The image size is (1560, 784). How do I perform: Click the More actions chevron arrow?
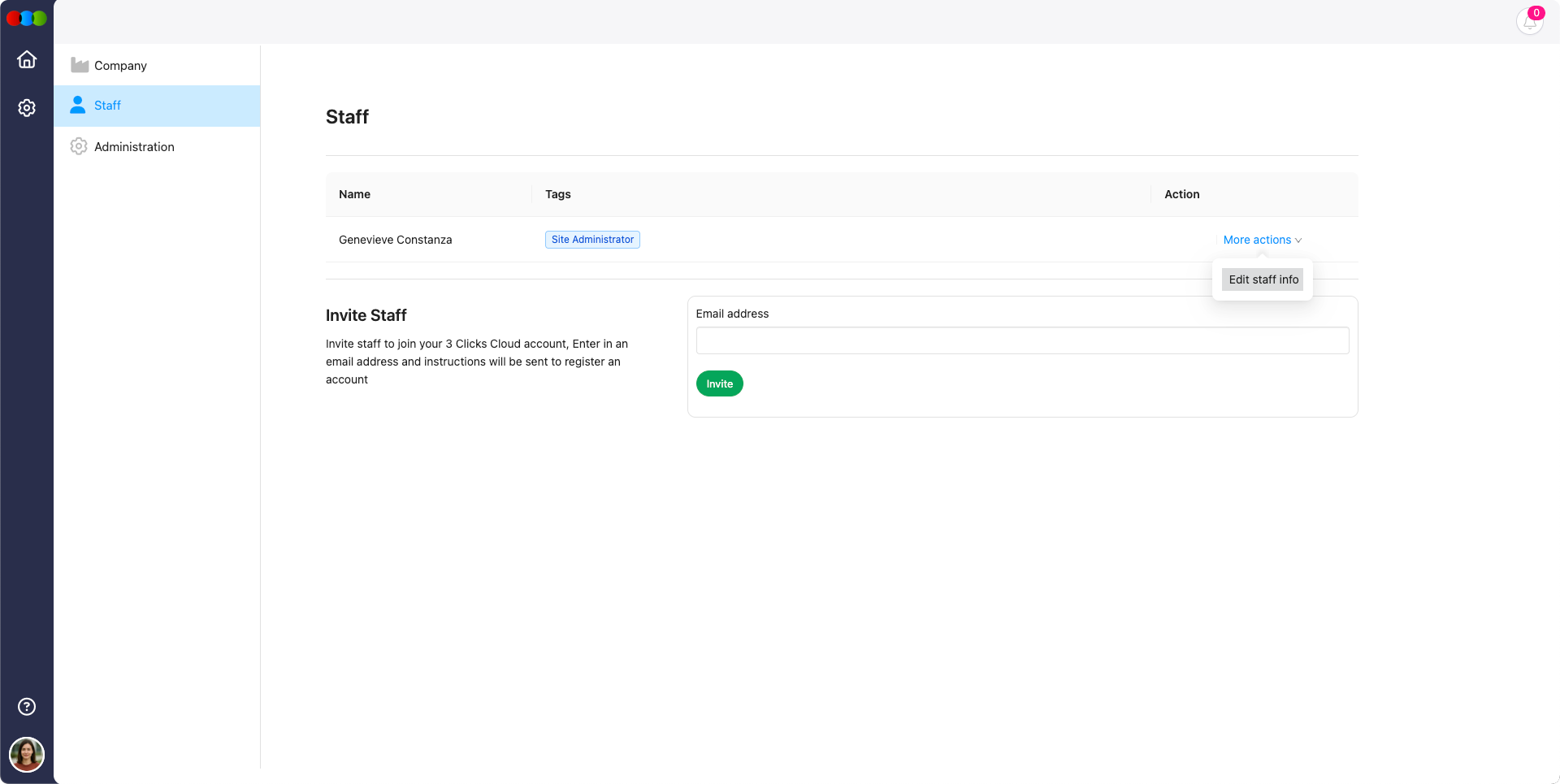click(x=1298, y=240)
